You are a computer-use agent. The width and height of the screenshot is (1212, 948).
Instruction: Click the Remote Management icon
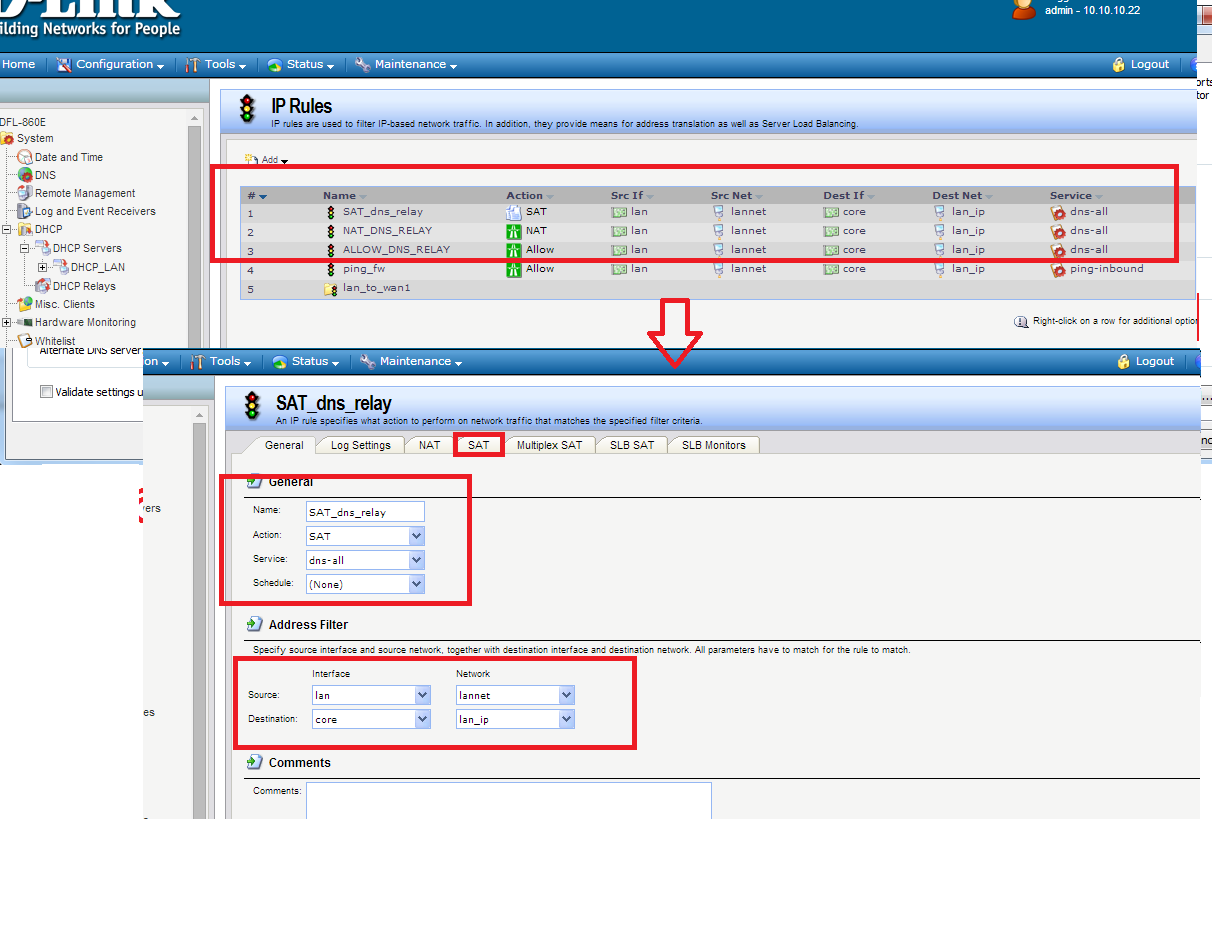coord(25,193)
